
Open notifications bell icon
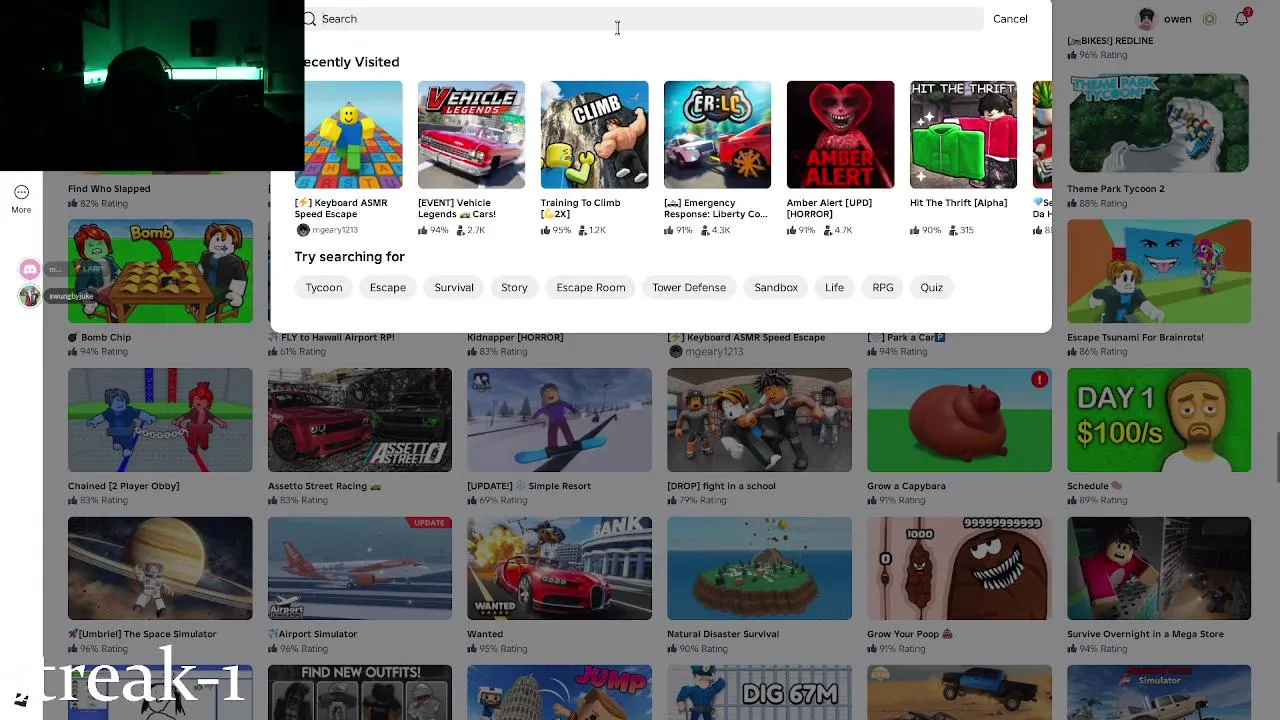click(x=1242, y=18)
